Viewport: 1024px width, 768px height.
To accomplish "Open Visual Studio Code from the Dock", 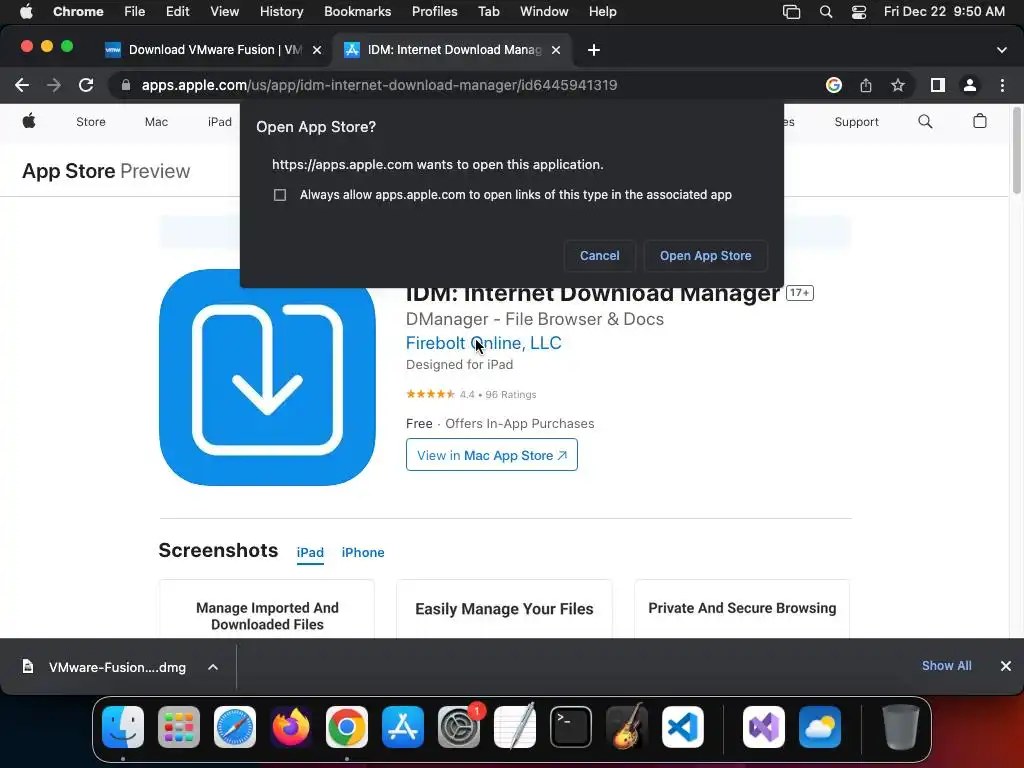I will [x=682, y=727].
